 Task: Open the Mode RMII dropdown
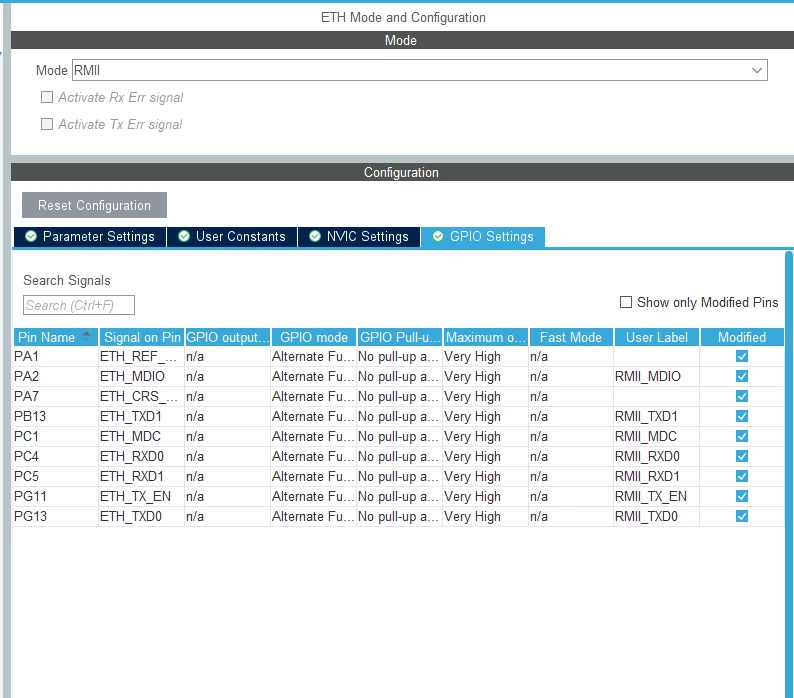pyautogui.click(x=419, y=70)
